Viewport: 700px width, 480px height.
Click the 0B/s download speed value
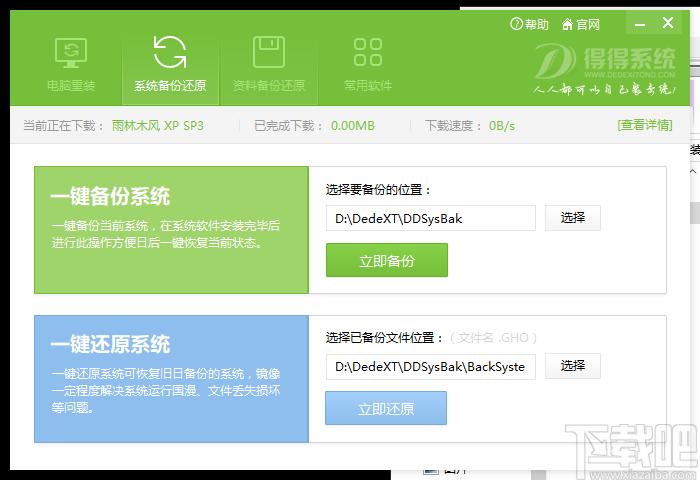tap(502, 126)
